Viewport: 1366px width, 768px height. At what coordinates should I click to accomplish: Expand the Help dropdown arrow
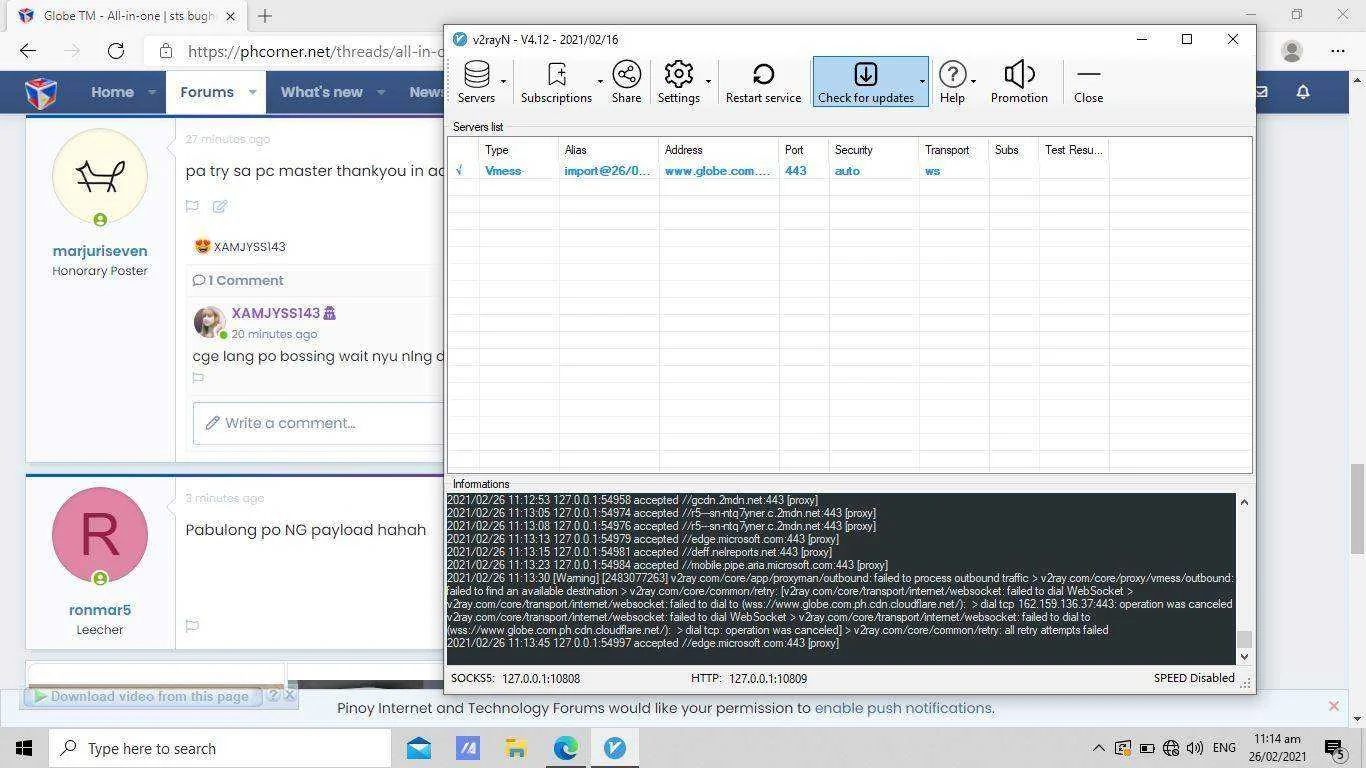tap(973, 82)
